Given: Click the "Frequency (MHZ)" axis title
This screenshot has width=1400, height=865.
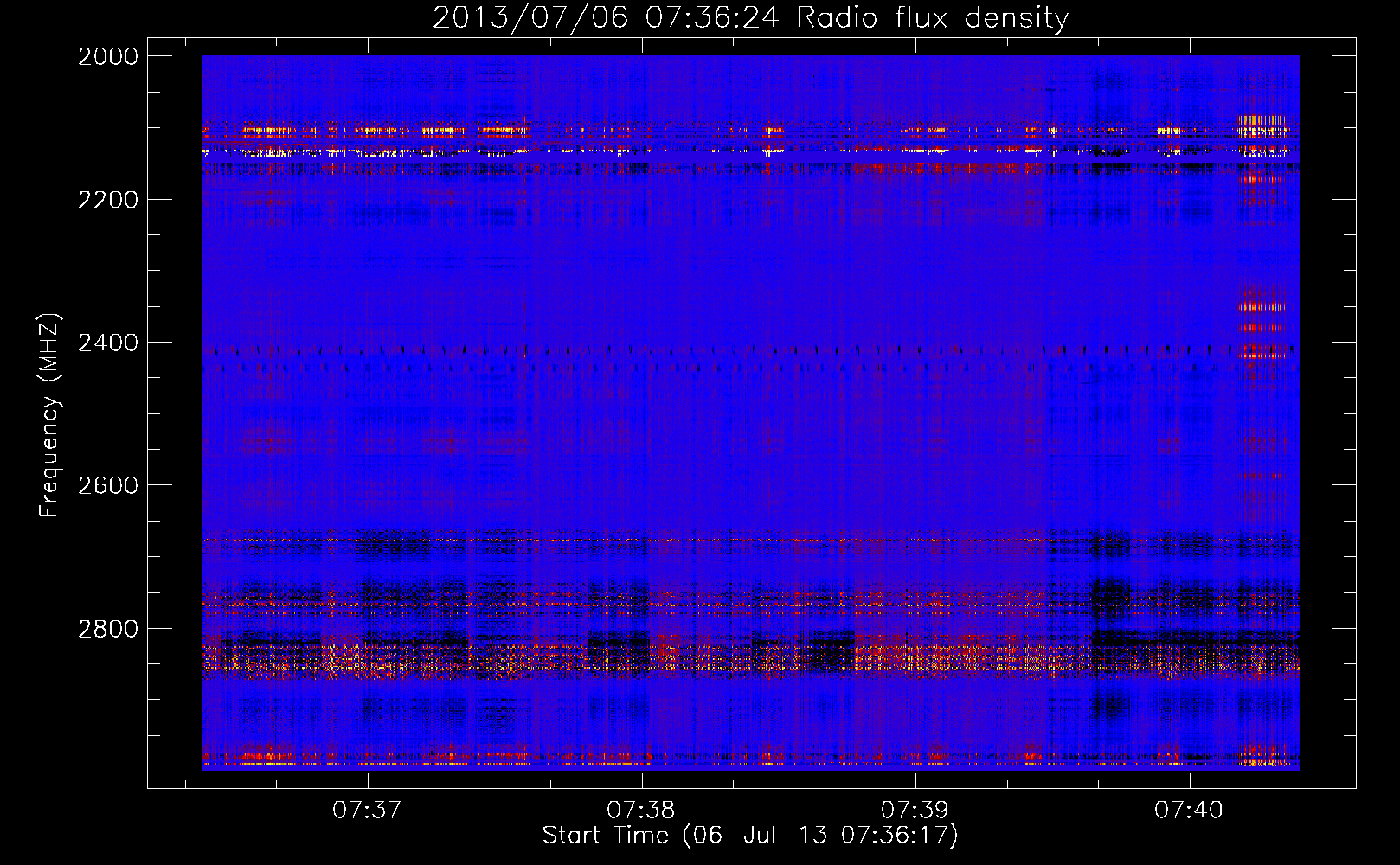Looking at the screenshot, I should coord(50,415).
